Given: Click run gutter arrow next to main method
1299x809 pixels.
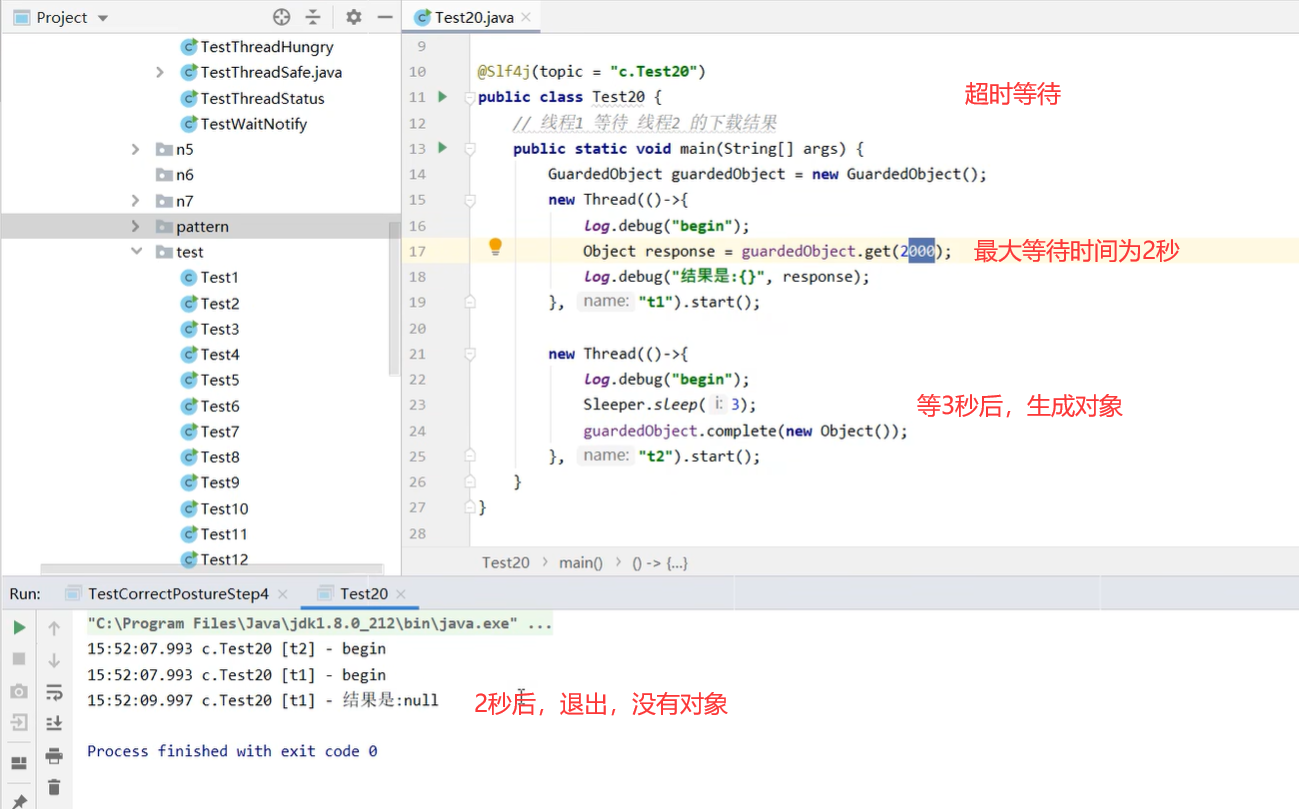Looking at the screenshot, I should click(x=443, y=148).
